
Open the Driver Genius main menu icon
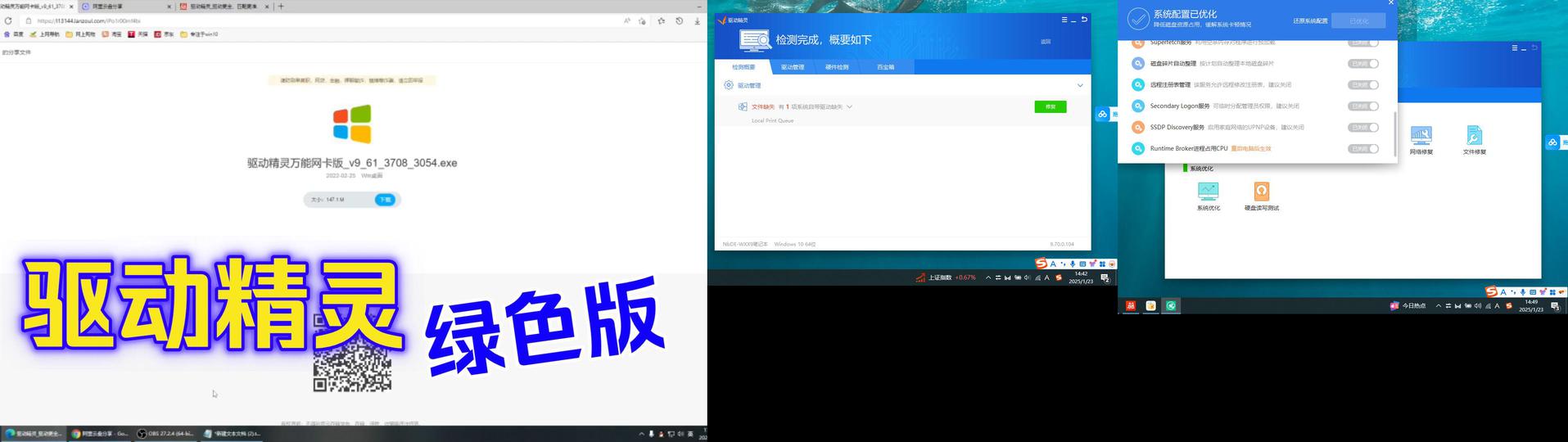pyautogui.click(x=1064, y=20)
